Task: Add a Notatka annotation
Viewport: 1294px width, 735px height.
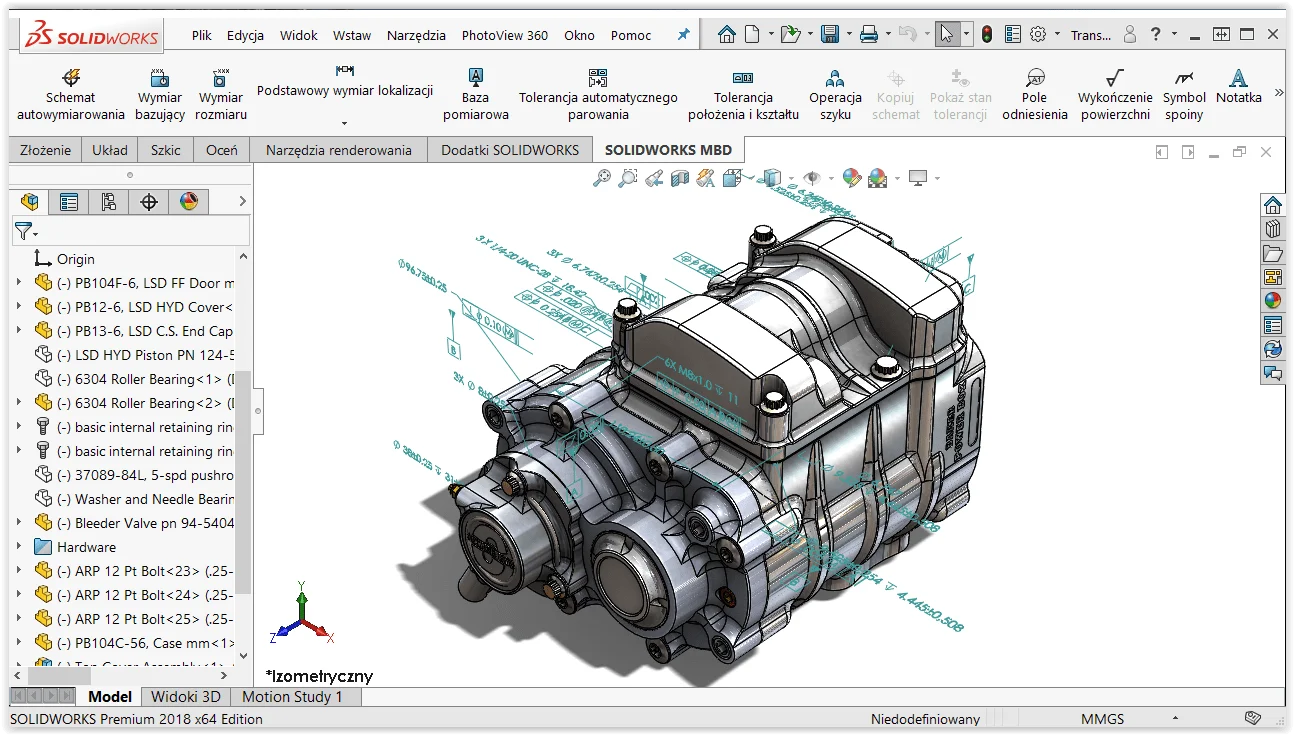Action: tap(1238, 86)
